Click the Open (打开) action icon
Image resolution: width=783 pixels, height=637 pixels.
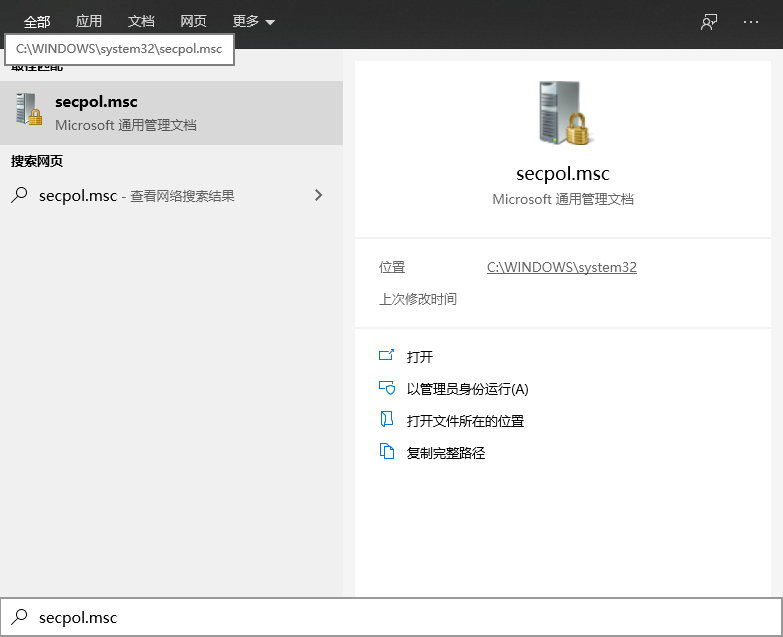pyautogui.click(x=387, y=356)
